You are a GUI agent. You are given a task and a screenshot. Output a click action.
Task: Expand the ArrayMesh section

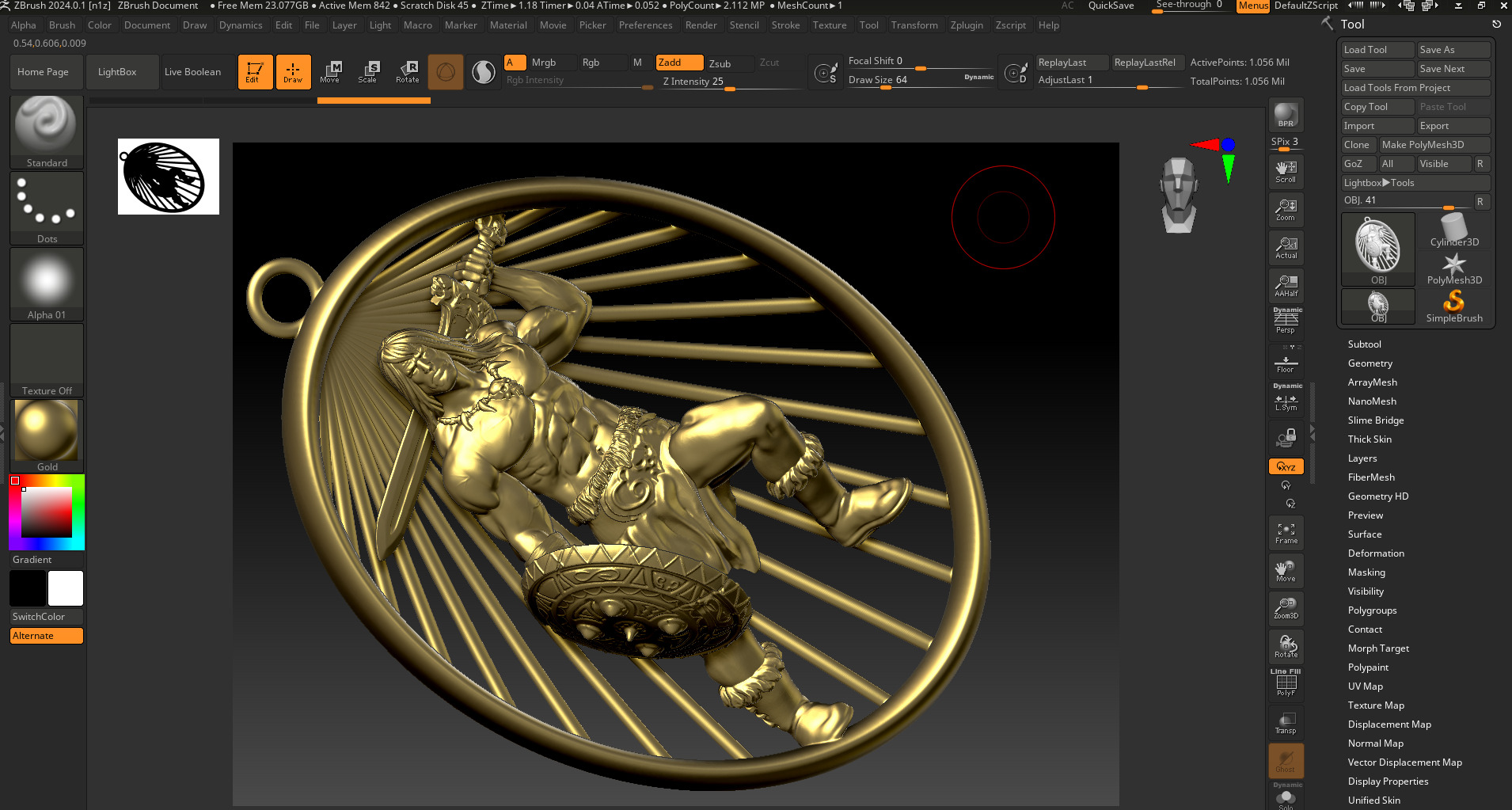(1373, 382)
